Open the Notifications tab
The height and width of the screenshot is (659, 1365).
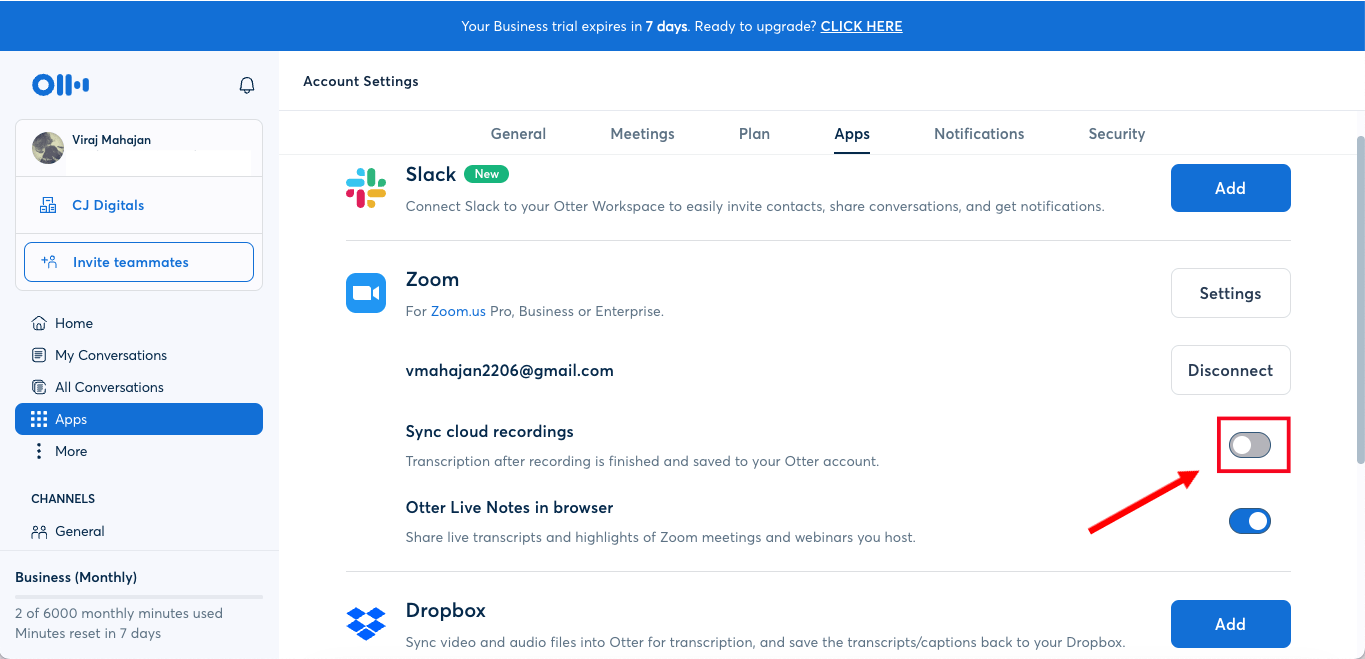point(979,134)
